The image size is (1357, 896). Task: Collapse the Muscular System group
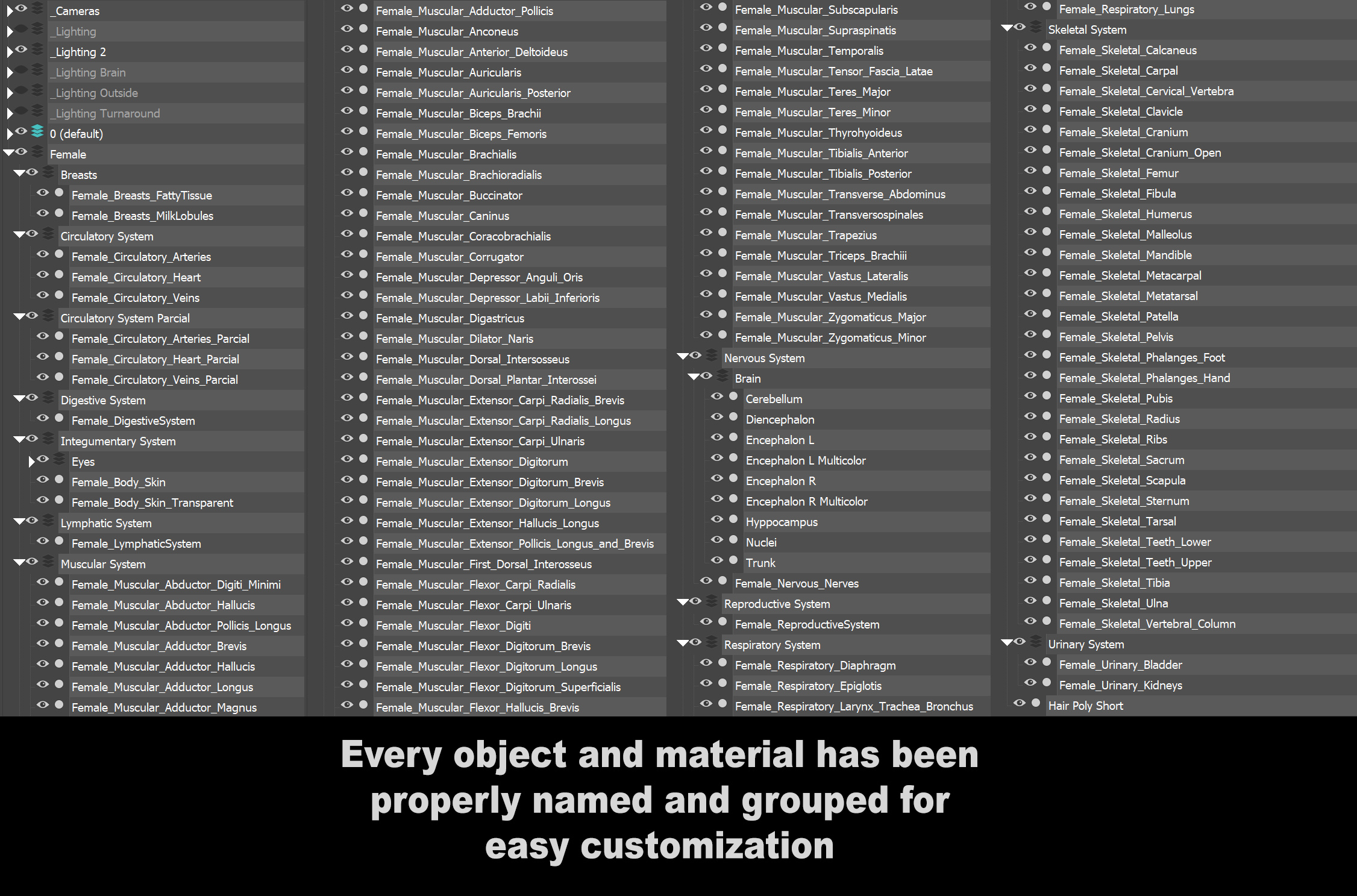[19, 562]
